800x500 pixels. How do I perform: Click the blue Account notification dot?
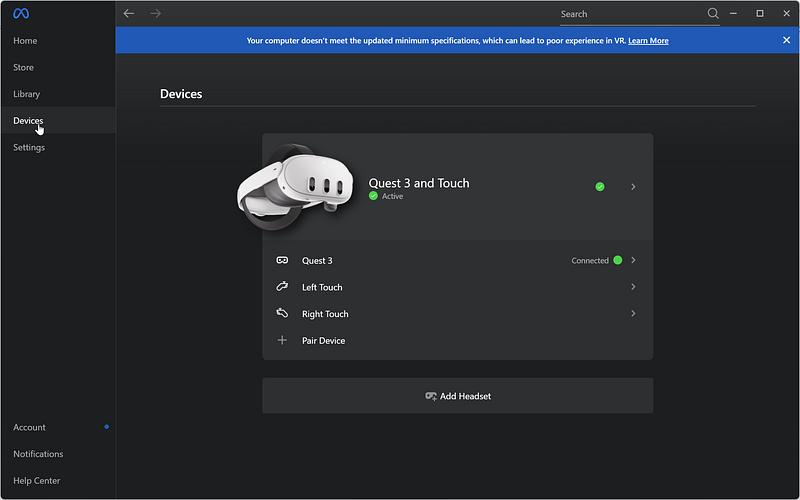pos(107,427)
